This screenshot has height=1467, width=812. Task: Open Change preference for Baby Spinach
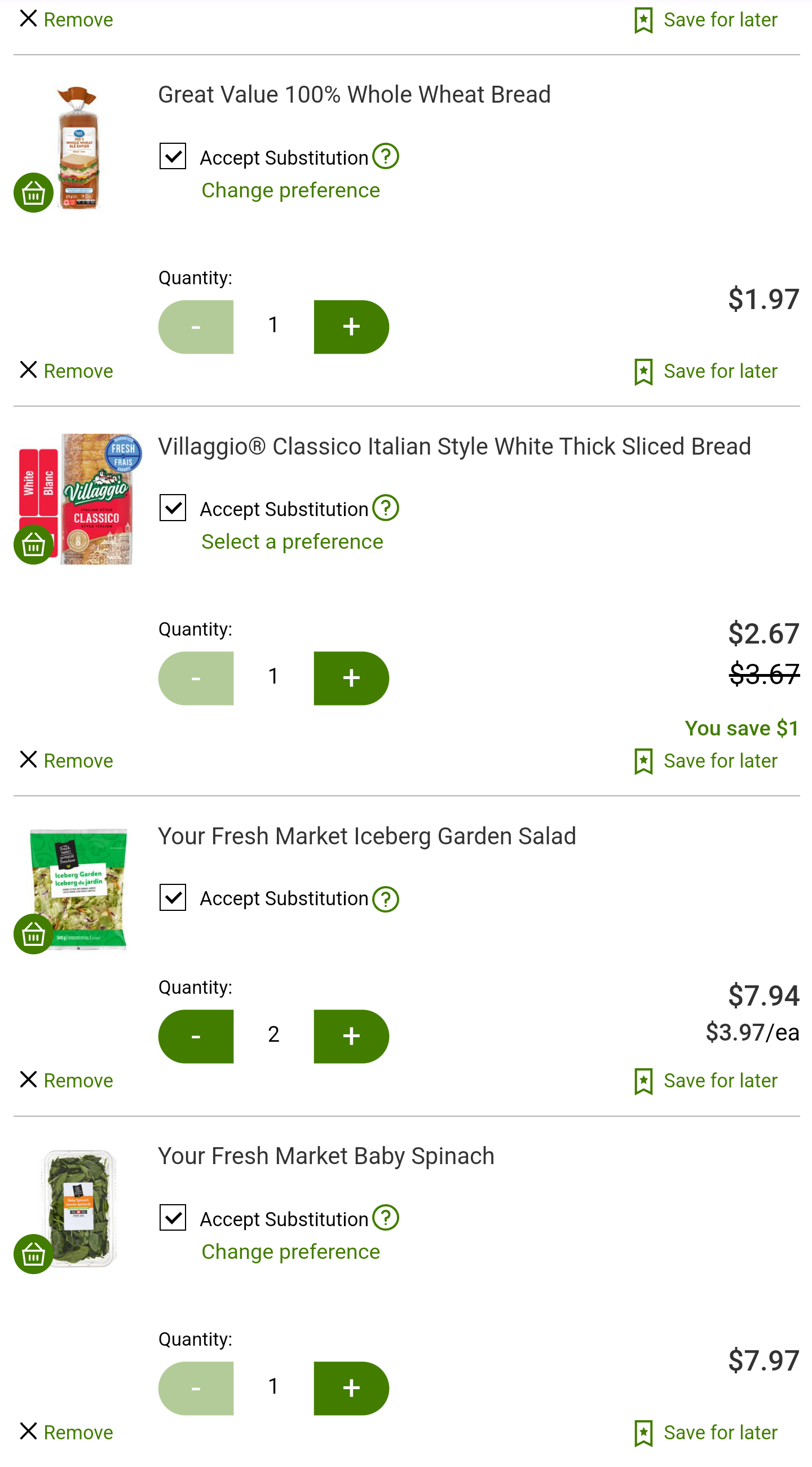[290, 1252]
